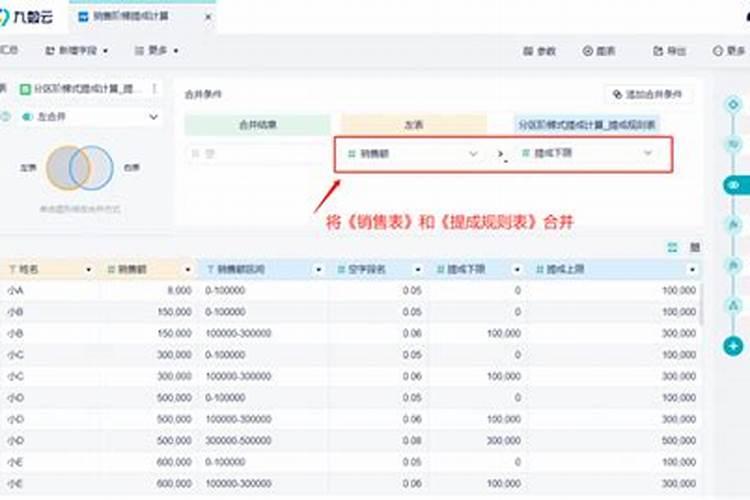
Task: Open the 提成下限 field dropdown in merge condition
Action: tap(587, 153)
